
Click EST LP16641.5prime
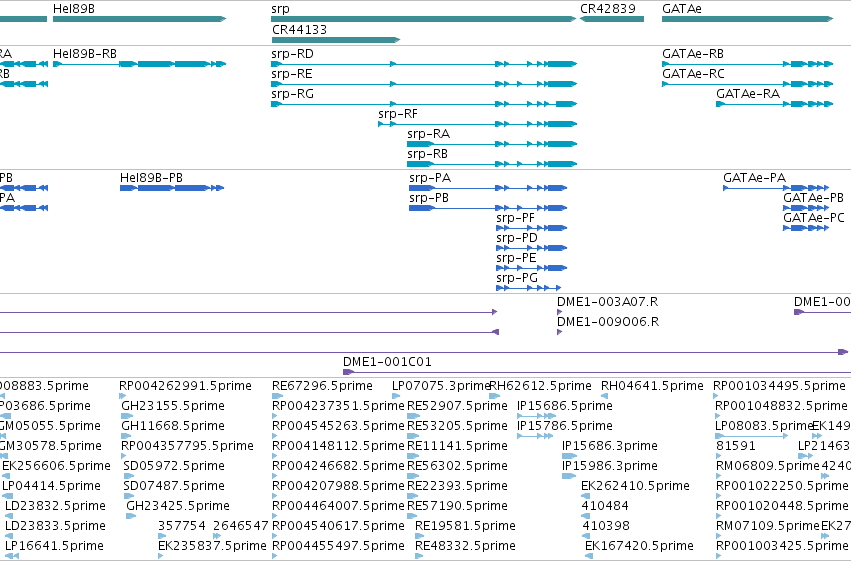point(54,546)
